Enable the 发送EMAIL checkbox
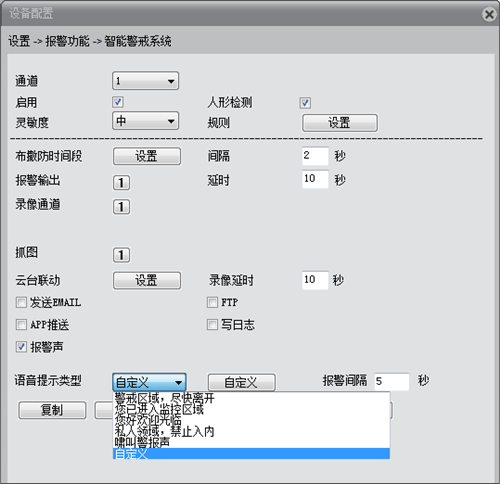The width and height of the screenshot is (500, 484). tap(21, 303)
